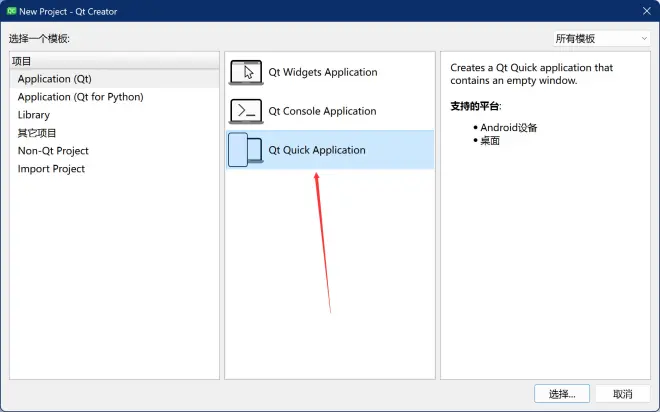Click the Android设备 platform entry
Viewport: 660px width, 412px height.
[x=508, y=128]
